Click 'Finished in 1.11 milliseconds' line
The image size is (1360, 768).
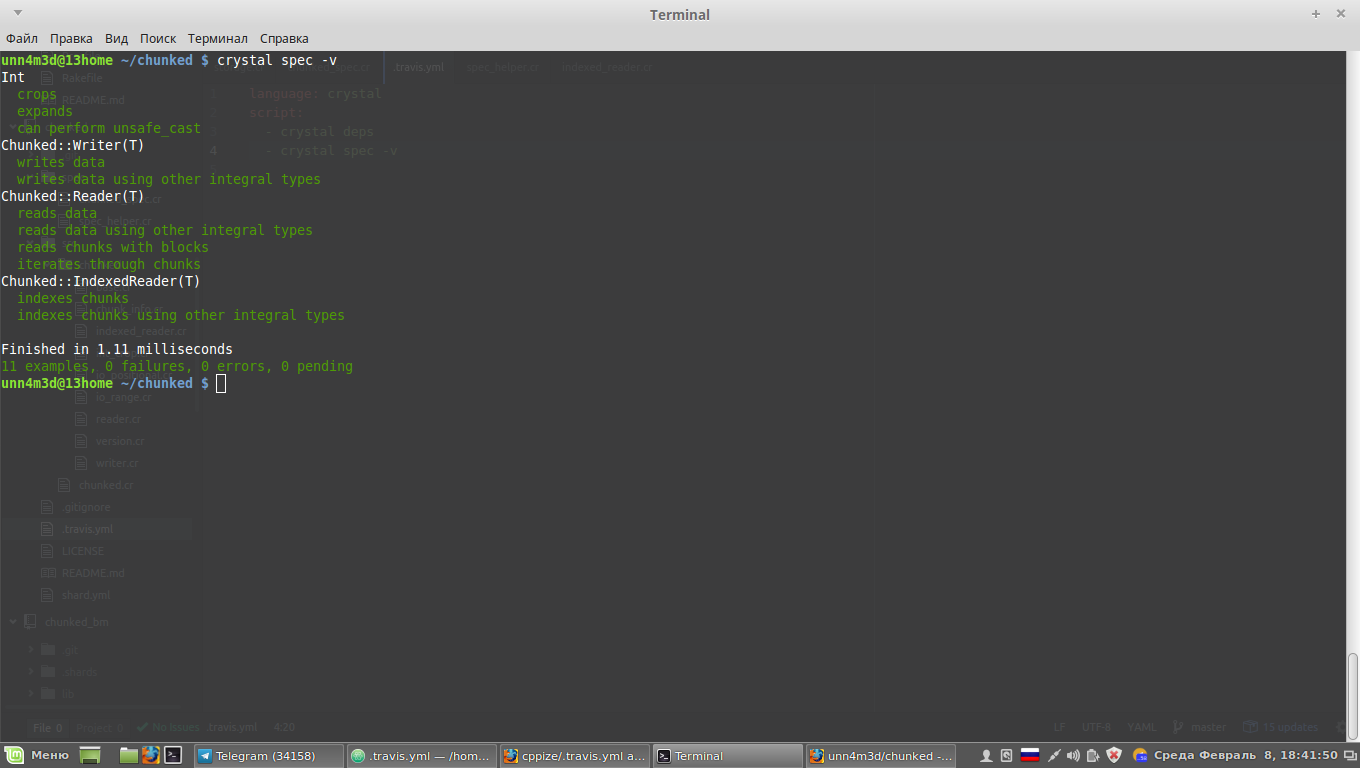click(117, 349)
